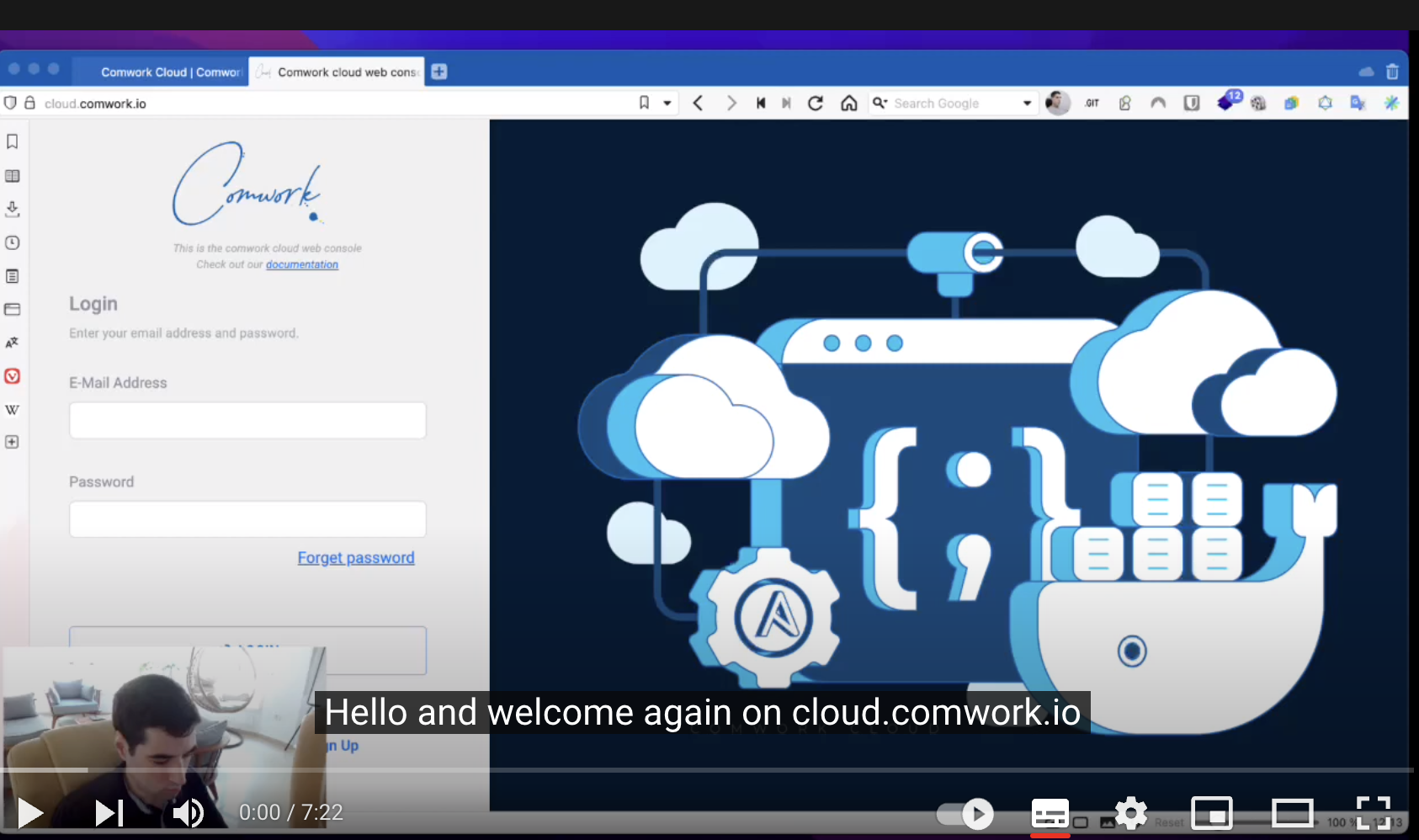
Task: Click the Login button
Action: click(247, 649)
